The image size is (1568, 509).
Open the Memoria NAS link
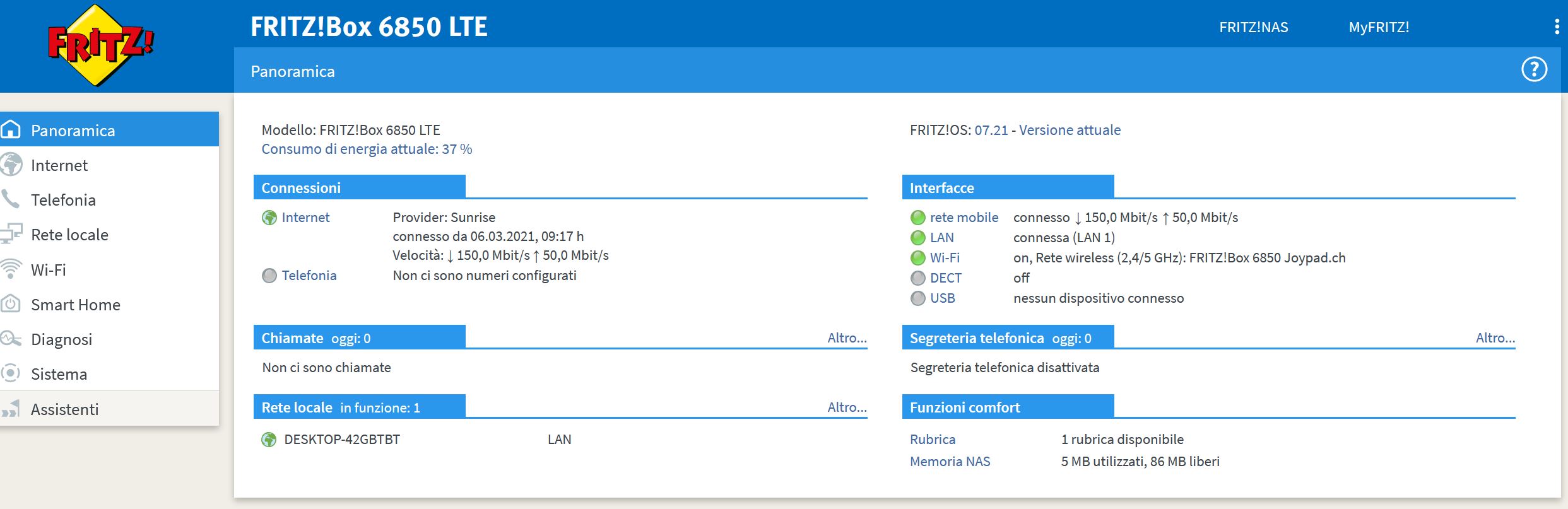pyautogui.click(x=950, y=462)
